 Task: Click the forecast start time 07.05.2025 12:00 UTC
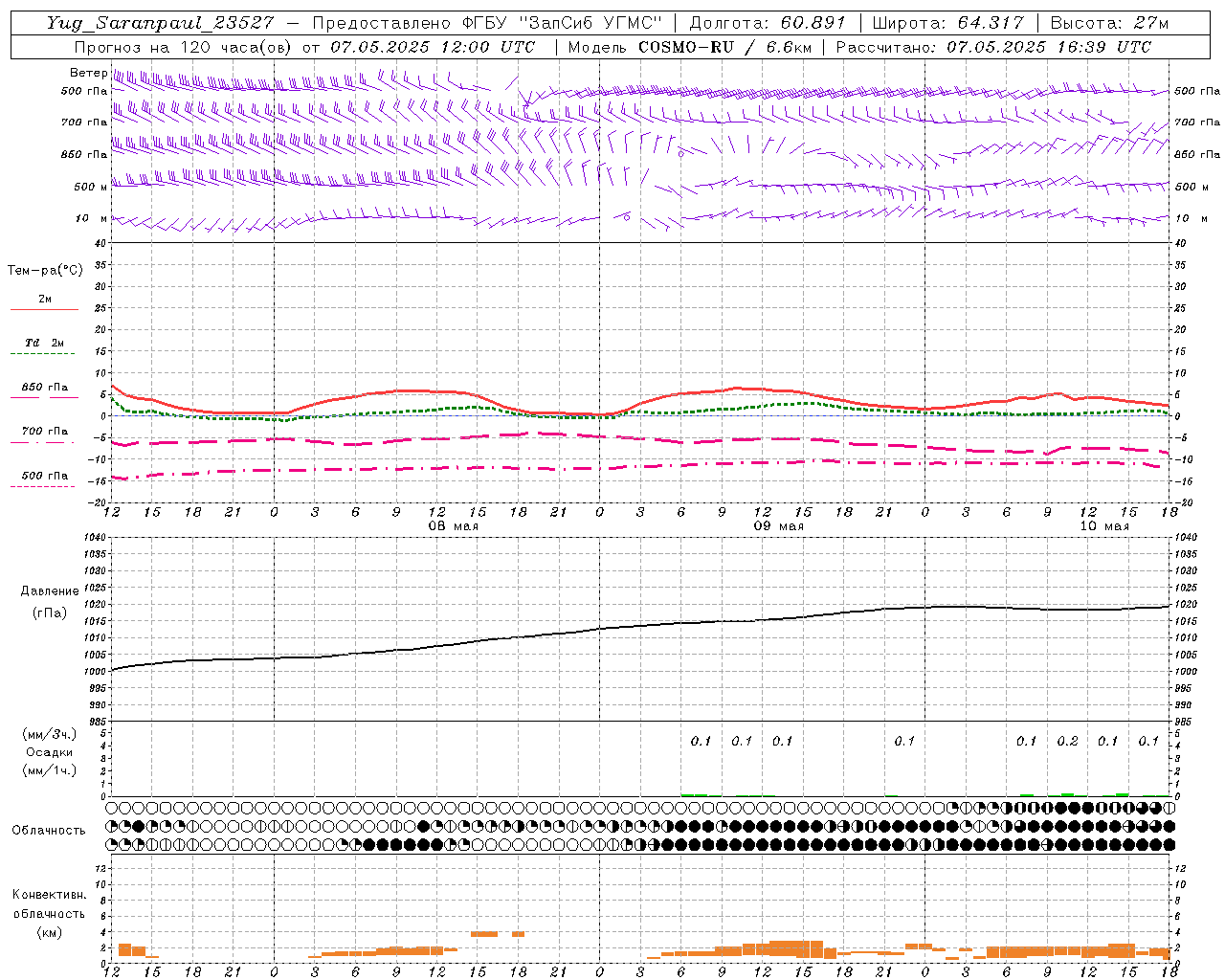433,47
